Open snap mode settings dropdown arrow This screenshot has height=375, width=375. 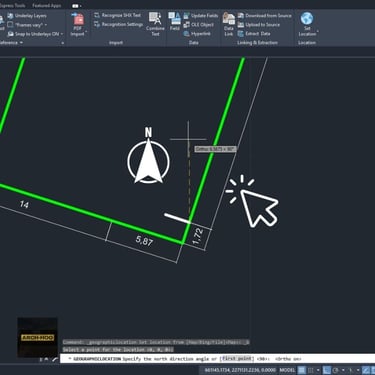click(318, 370)
